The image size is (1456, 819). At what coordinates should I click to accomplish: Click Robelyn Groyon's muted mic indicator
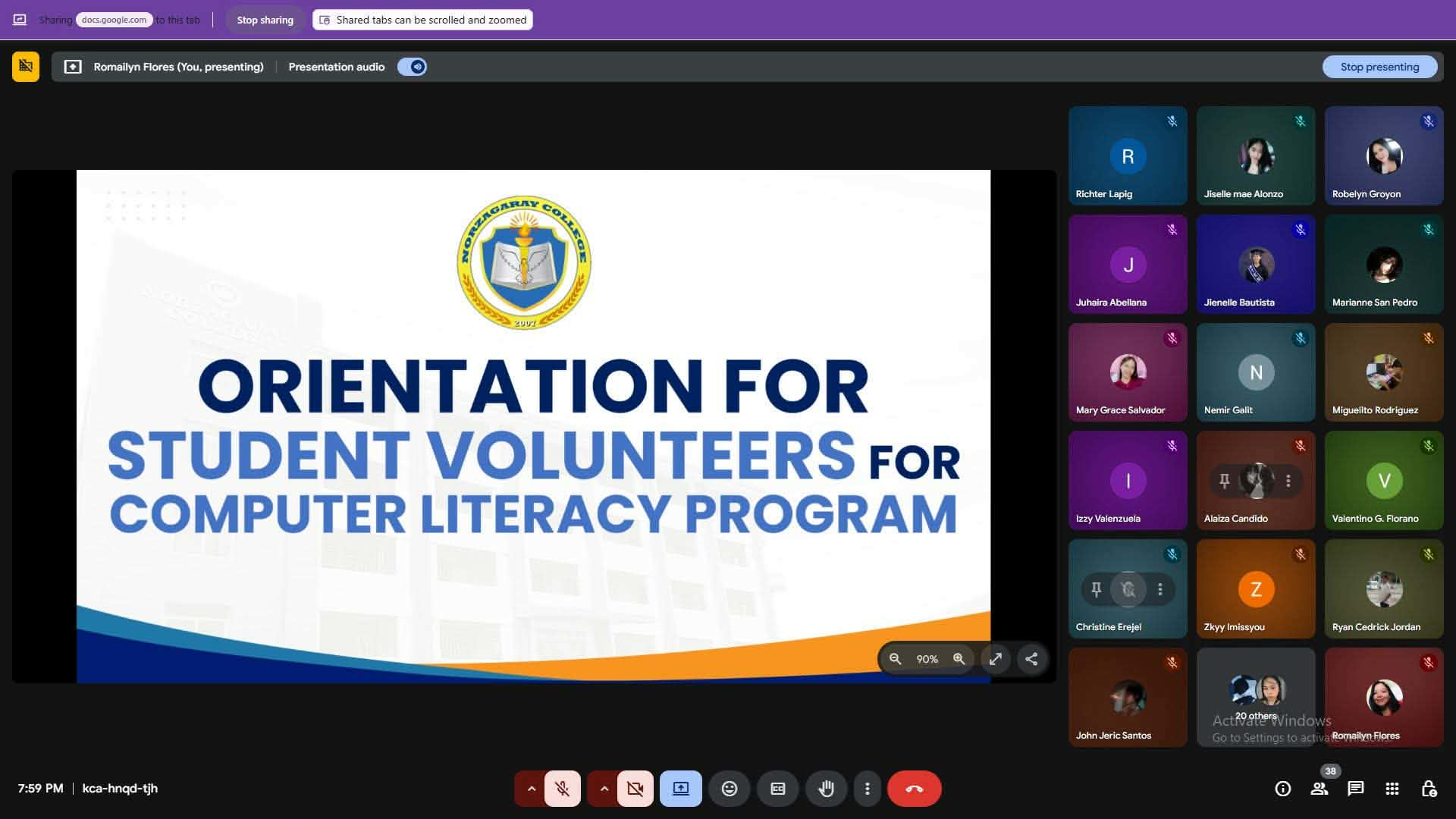click(1428, 121)
